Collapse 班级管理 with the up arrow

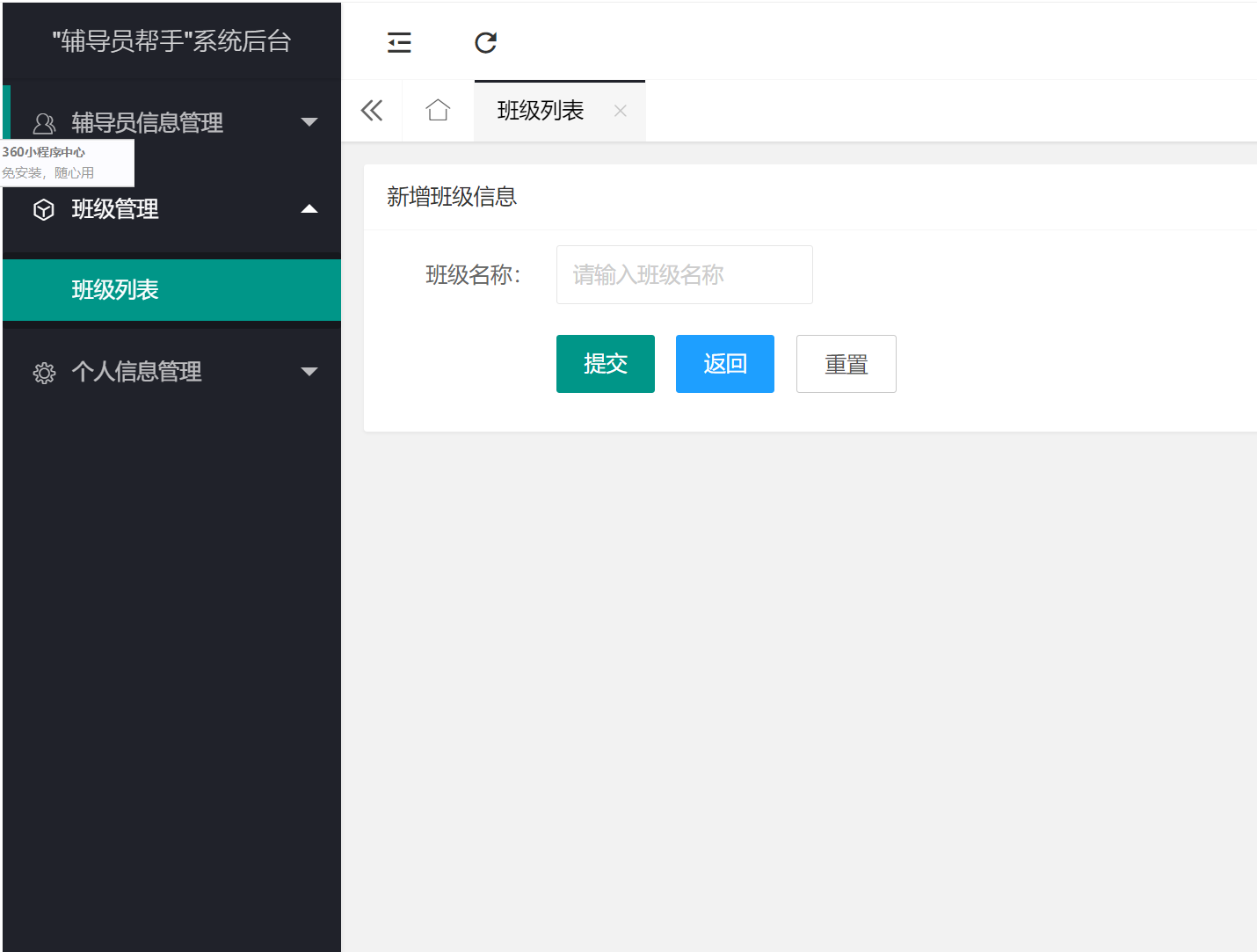309,209
